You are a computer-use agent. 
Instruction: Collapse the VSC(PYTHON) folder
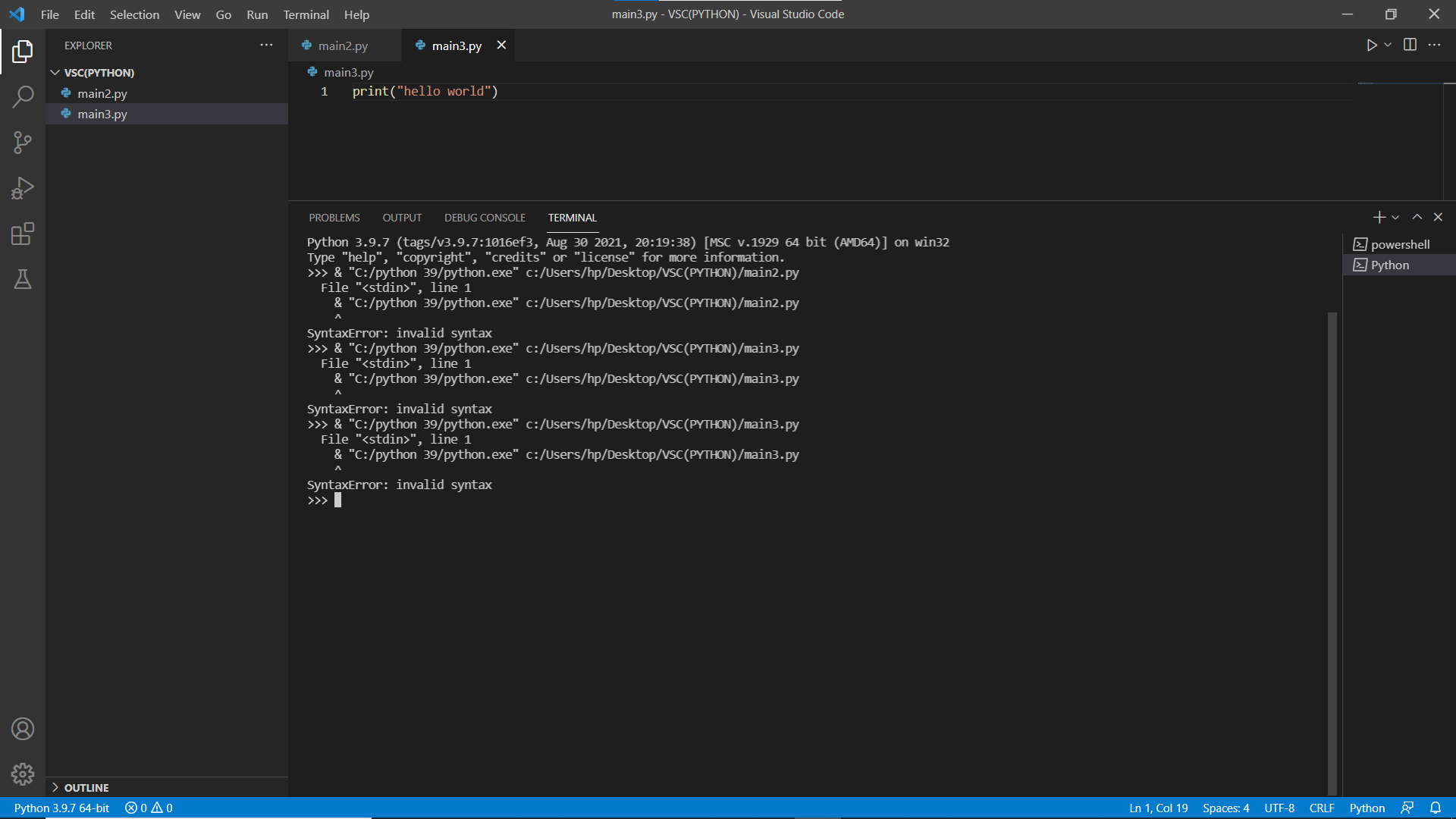(167, 73)
